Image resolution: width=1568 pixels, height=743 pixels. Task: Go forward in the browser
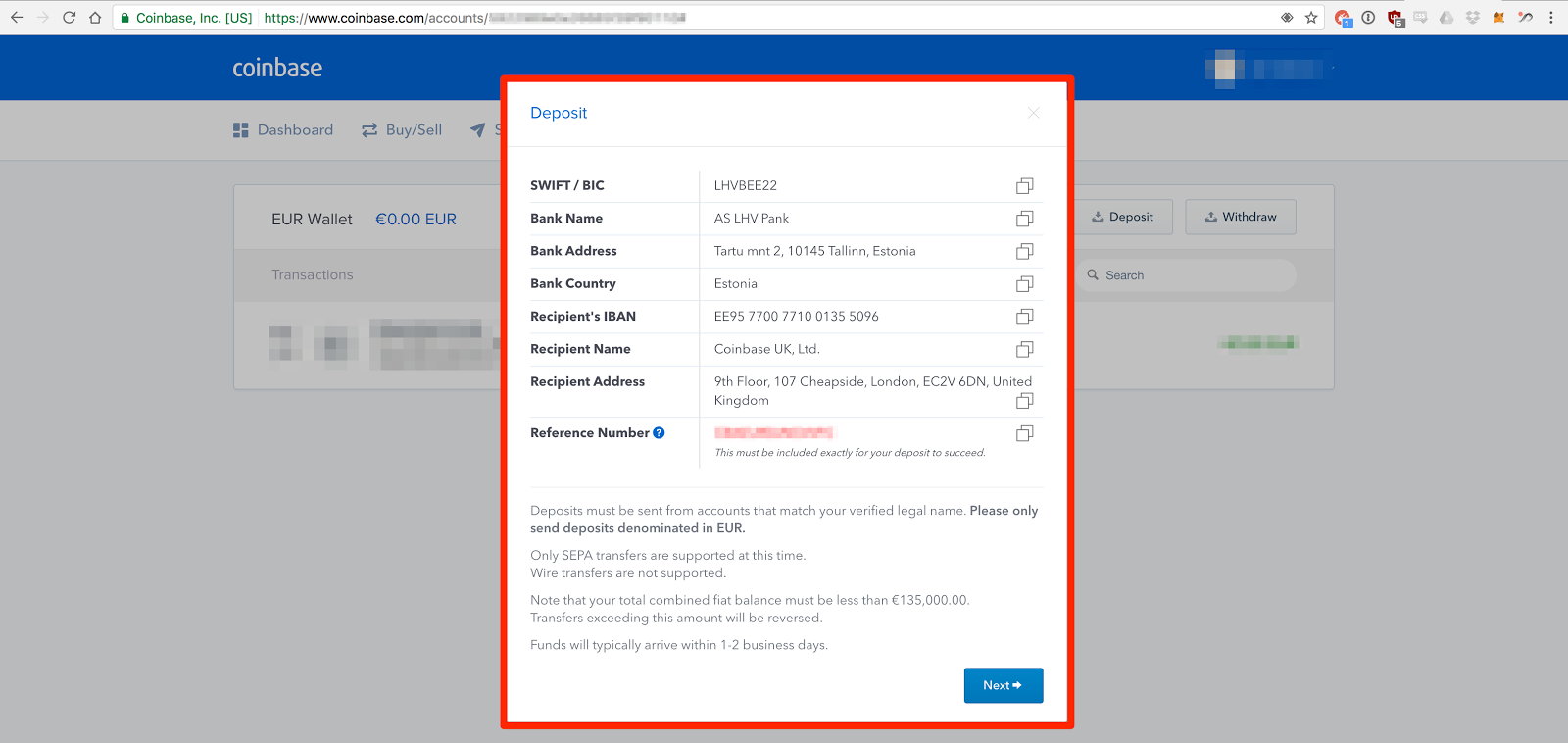pyautogui.click(x=42, y=18)
